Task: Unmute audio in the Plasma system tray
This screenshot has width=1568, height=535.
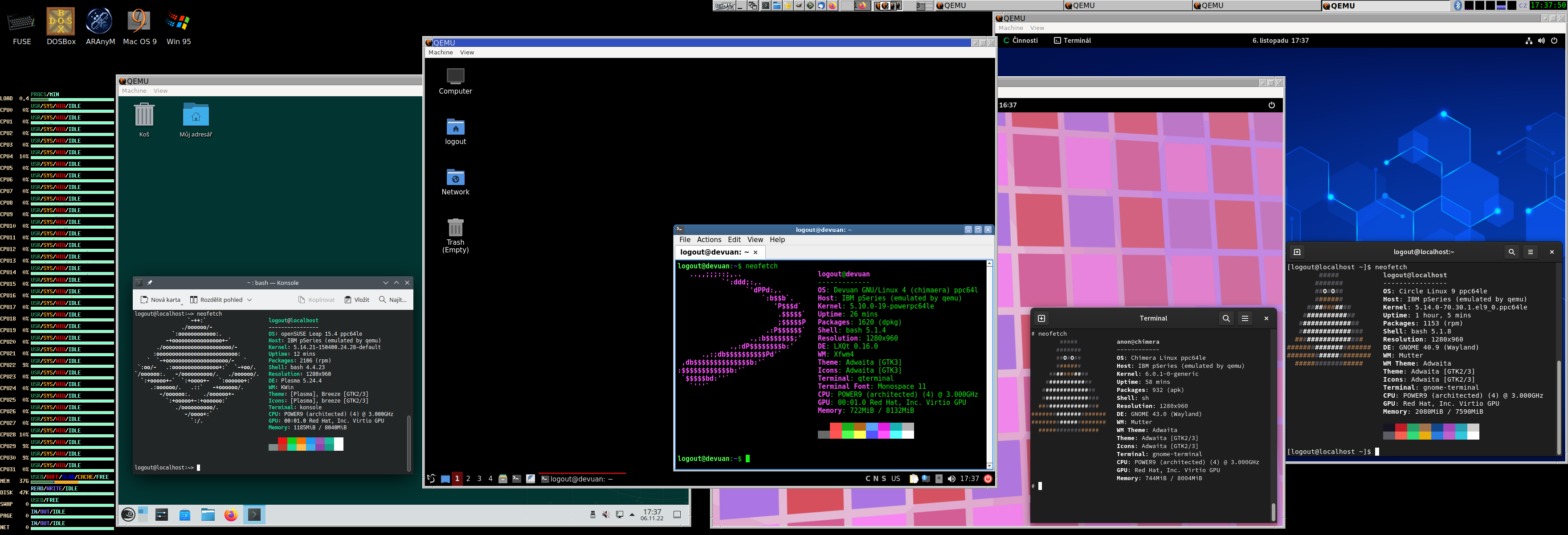Action: coord(606,515)
